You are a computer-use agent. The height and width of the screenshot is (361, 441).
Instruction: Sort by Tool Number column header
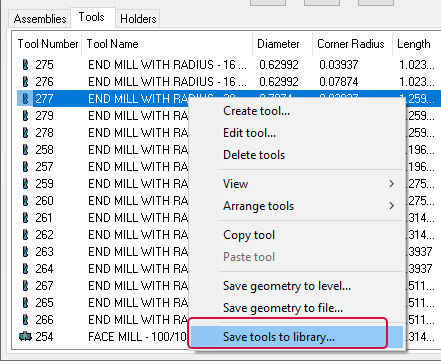coord(48,44)
